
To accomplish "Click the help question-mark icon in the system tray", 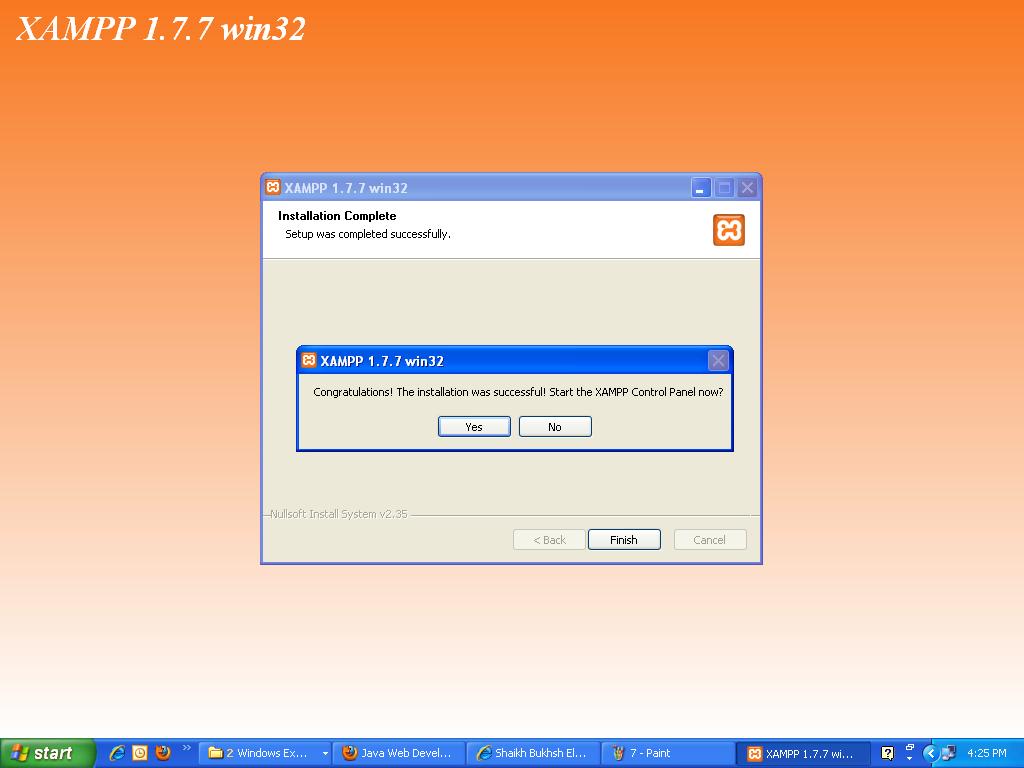I will point(886,753).
